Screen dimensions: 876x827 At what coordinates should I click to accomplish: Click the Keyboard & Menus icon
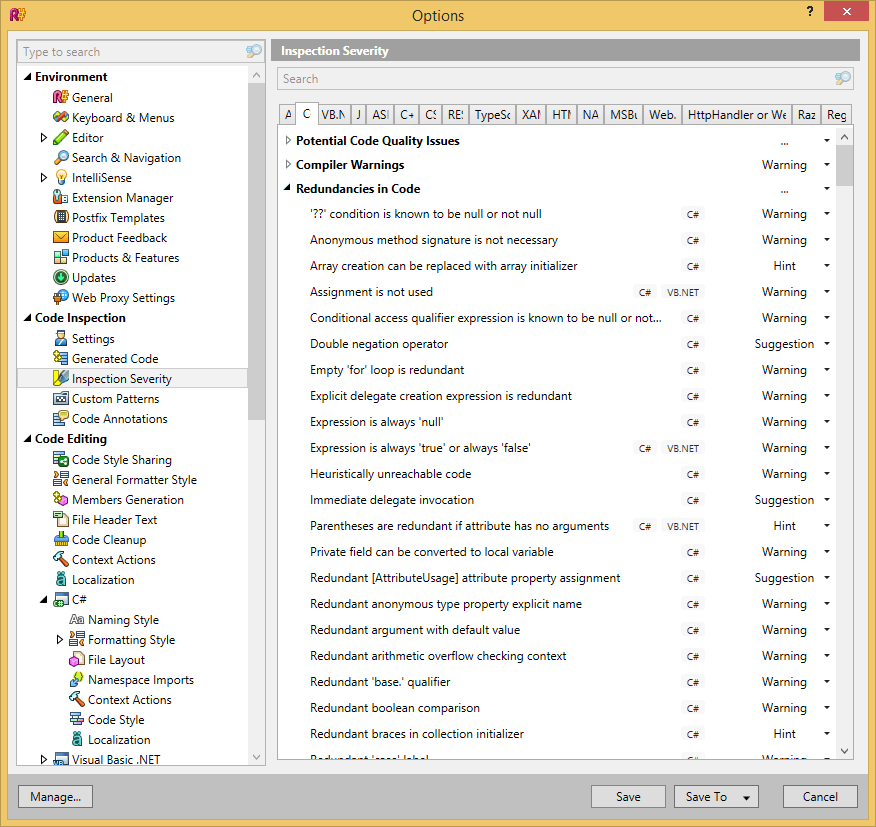60,118
